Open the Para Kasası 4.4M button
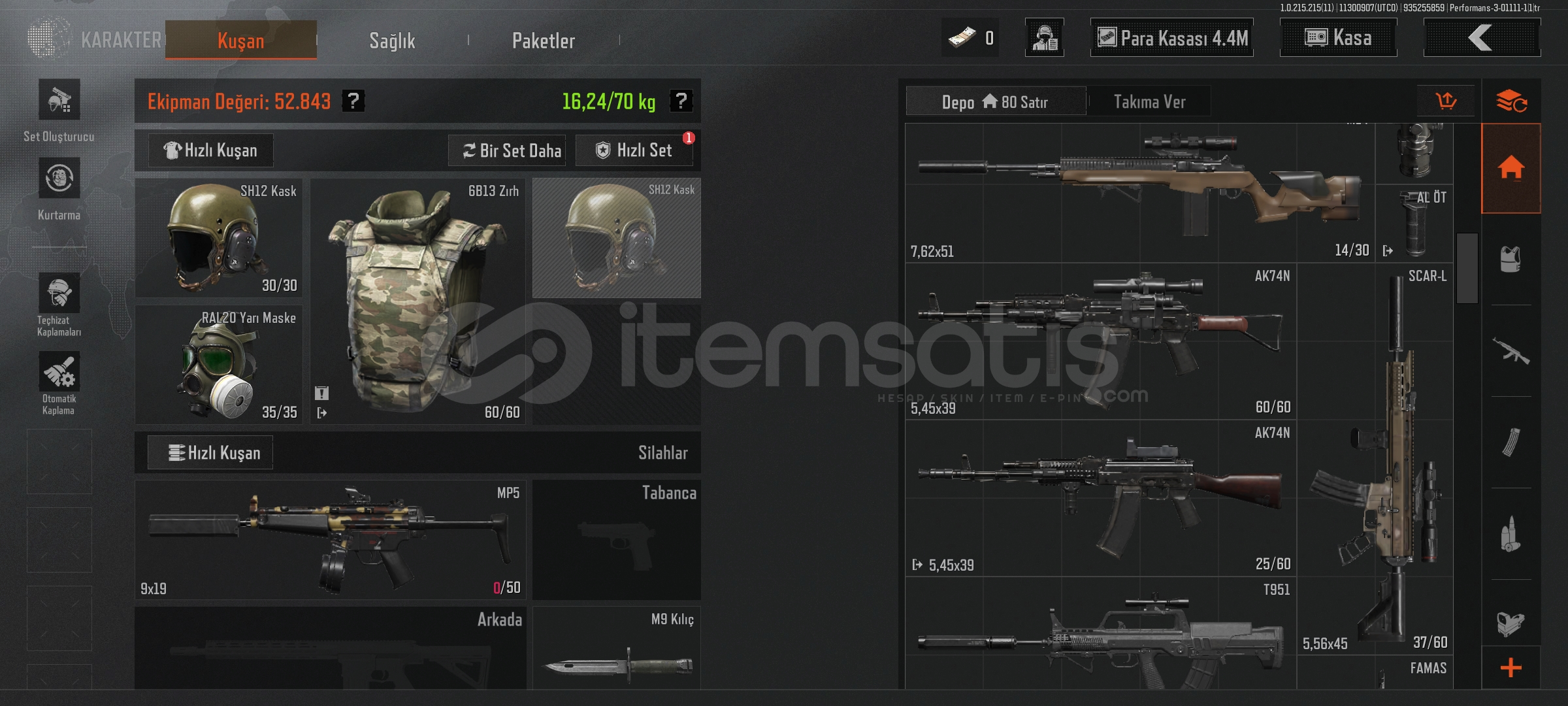Screen dimensions: 1568x706 click(x=1172, y=38)
